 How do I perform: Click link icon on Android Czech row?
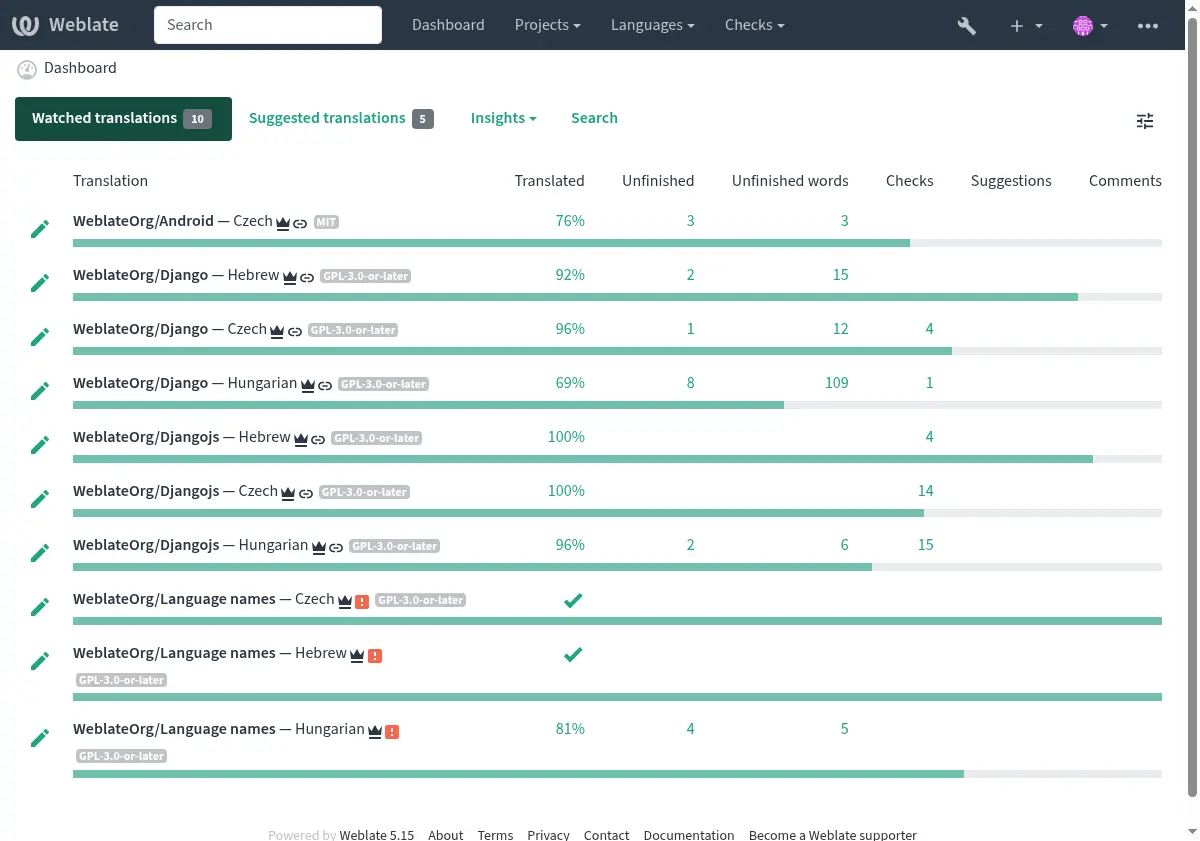coord(300,223)
